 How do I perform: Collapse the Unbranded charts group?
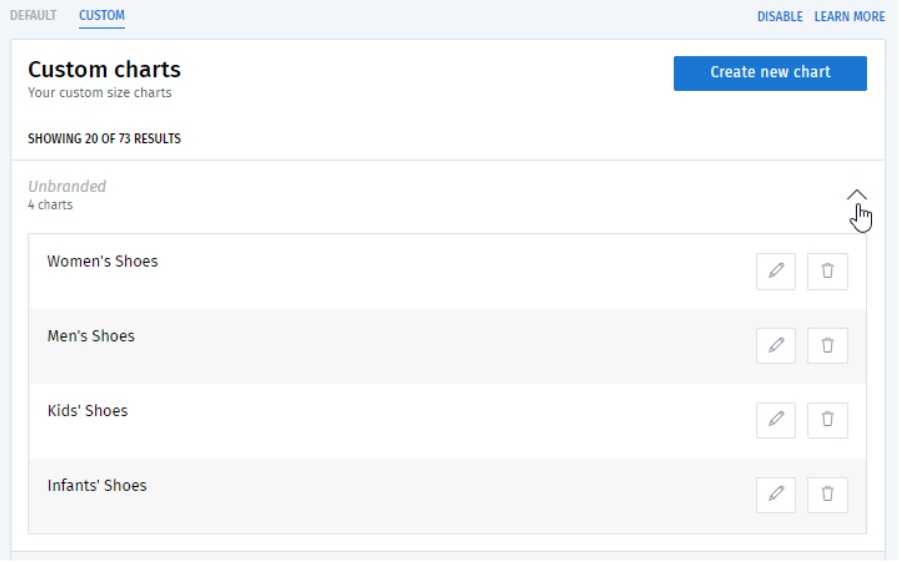[857, 196]
